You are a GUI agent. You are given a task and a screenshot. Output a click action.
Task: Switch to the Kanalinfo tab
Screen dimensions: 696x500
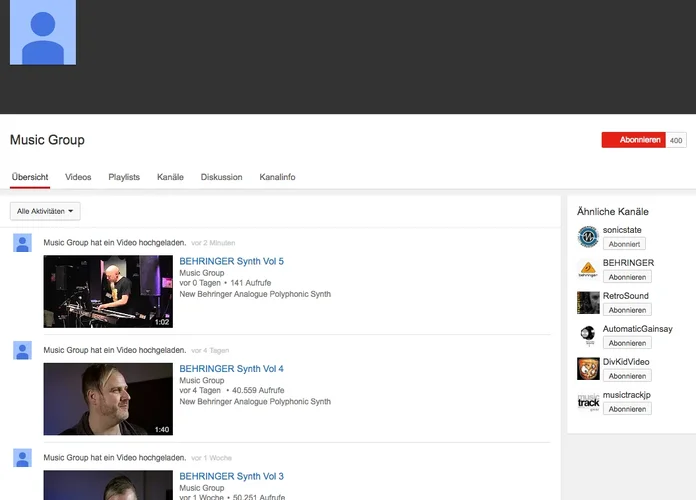[x=277, y=177]
